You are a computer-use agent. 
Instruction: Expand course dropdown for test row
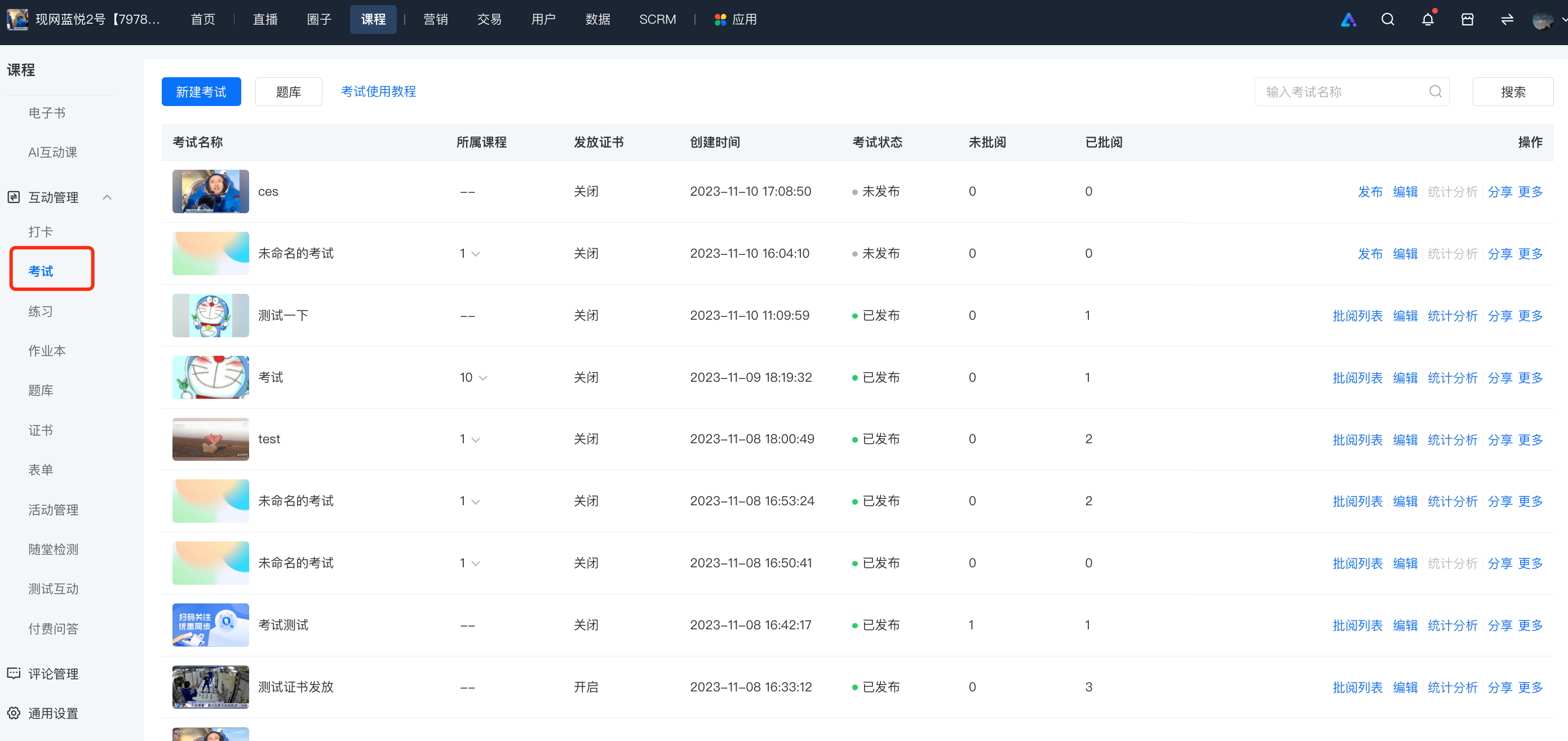point(476,440)
